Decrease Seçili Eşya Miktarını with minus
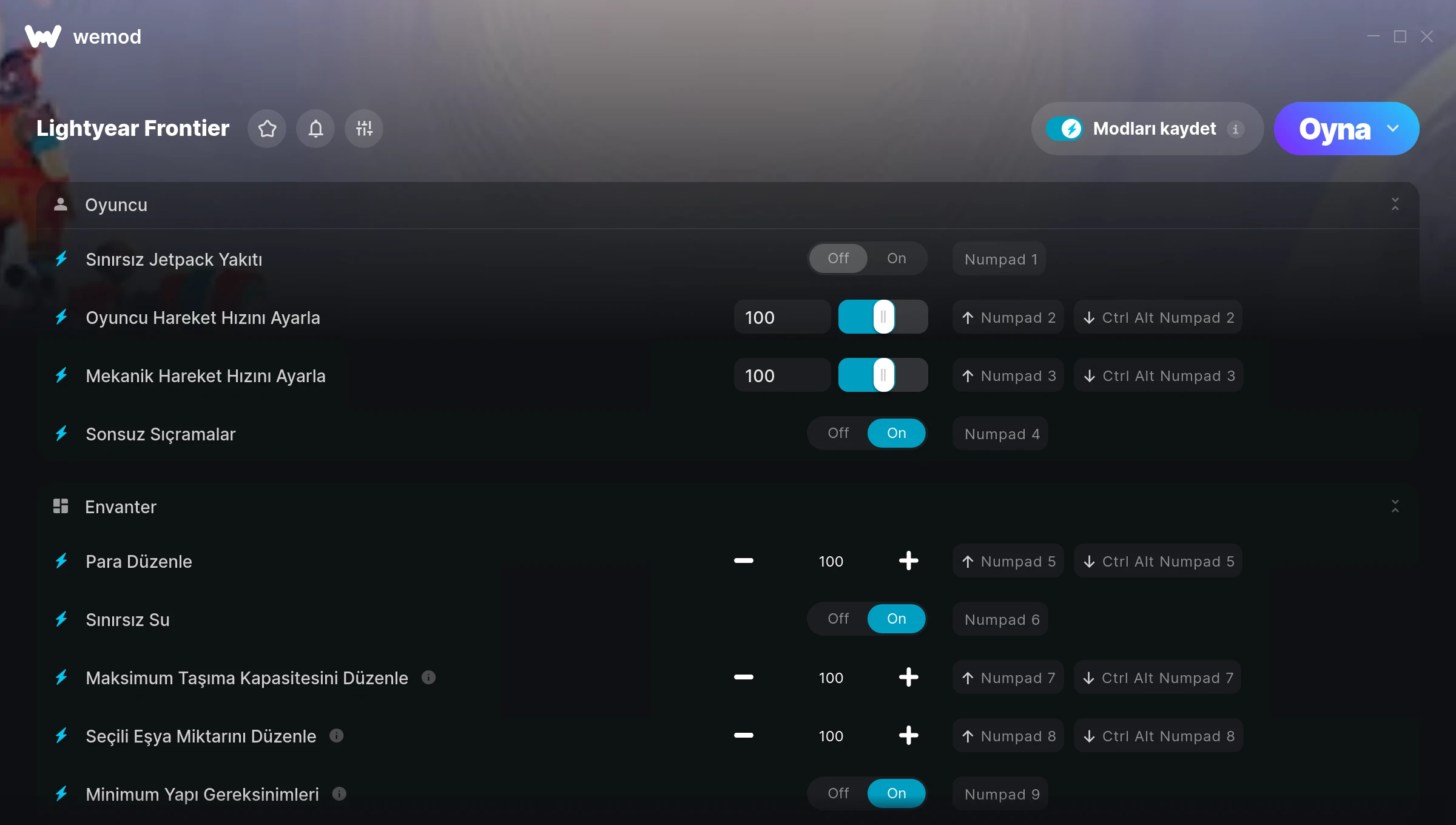The width and height of the screenshot is (1456, 825). [x=744, y=735]
